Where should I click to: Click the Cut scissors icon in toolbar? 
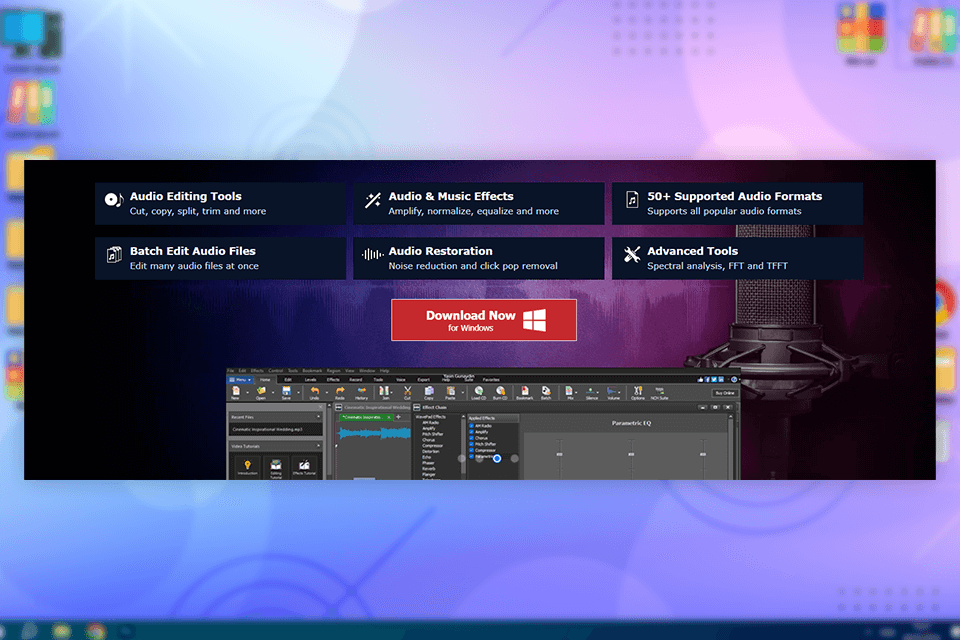click(407, 392)
